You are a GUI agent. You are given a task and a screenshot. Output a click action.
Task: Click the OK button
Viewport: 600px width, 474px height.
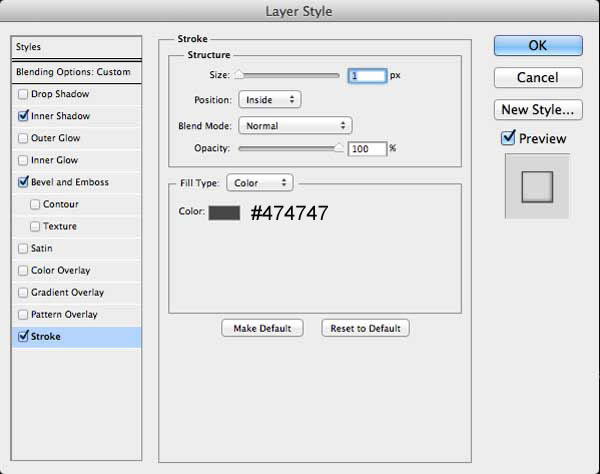[538, 46]
